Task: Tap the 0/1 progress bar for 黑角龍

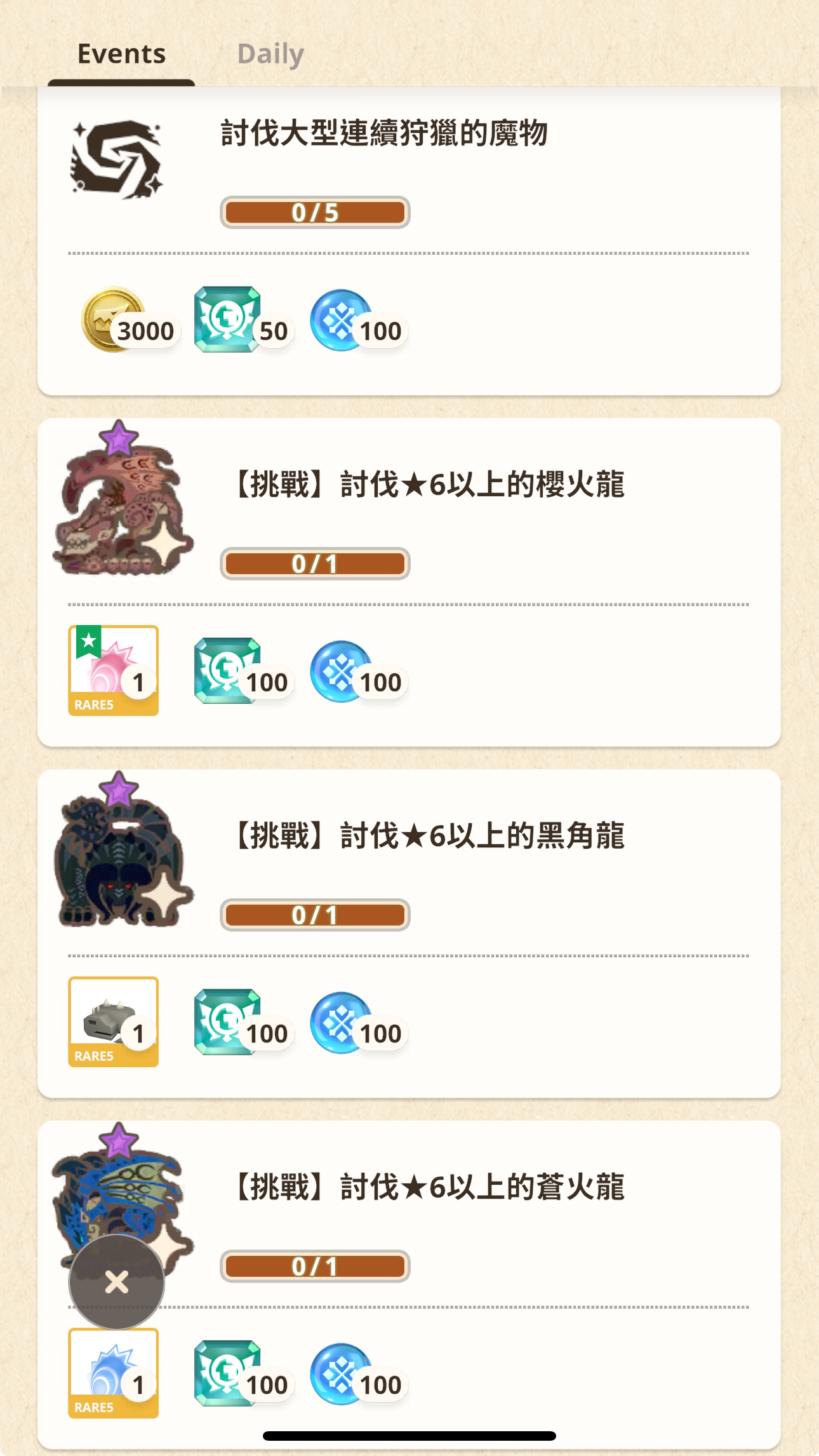Action: 315,915
